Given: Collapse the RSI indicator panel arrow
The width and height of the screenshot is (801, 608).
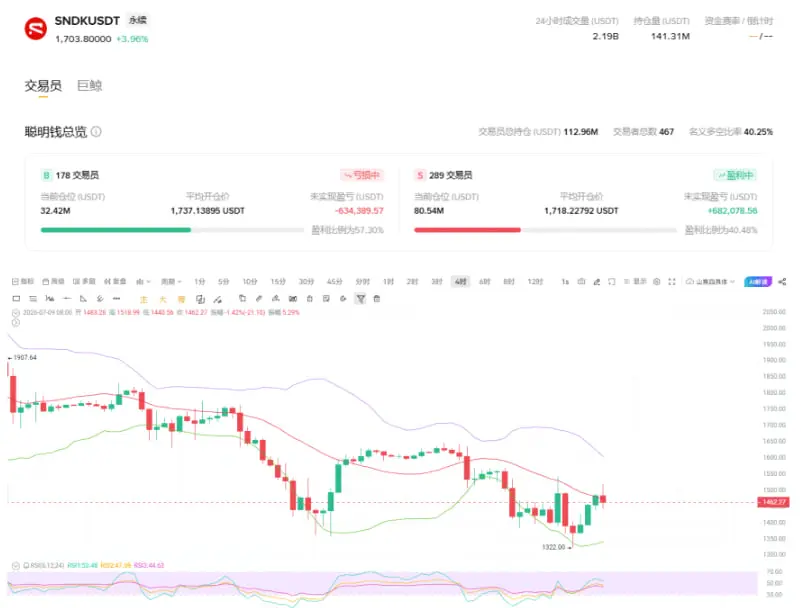Looking at the screenshot, I should tap(16, 566).
